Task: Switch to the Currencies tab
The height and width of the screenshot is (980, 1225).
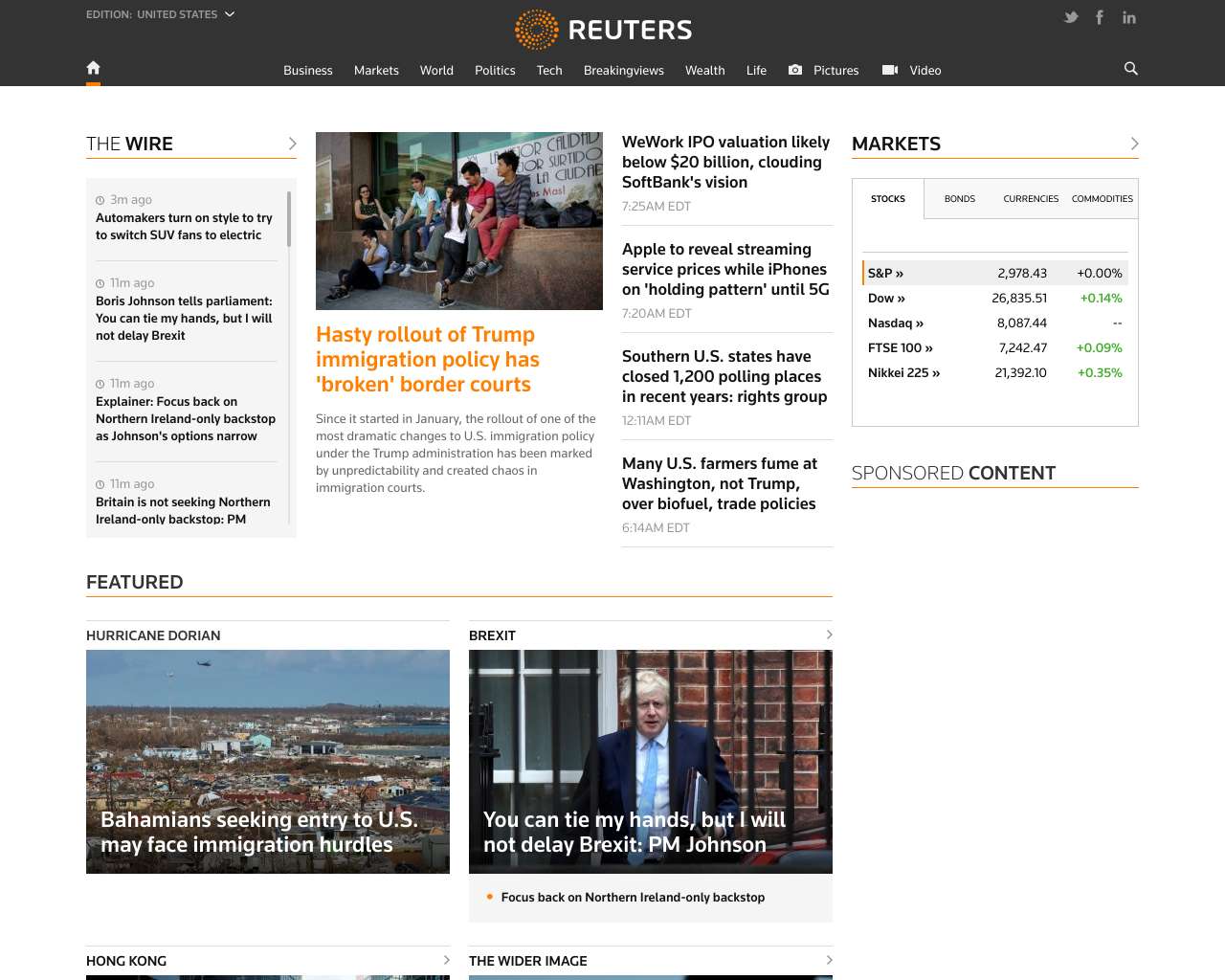Action: coord(1031,199)
